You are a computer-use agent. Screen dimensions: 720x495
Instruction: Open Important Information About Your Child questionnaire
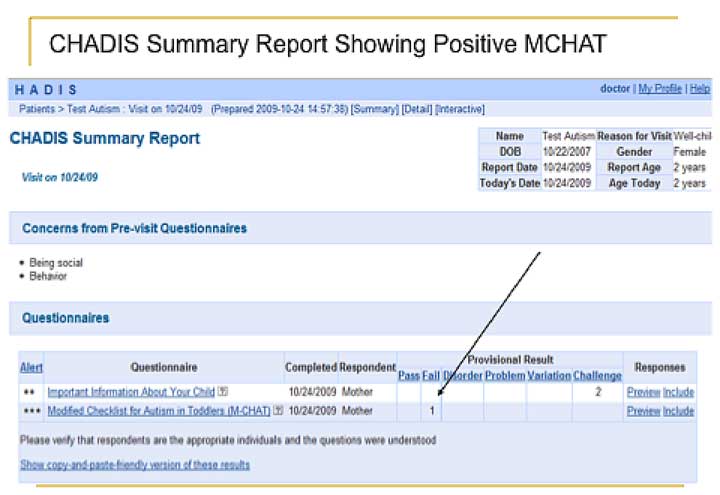[131, 392]
